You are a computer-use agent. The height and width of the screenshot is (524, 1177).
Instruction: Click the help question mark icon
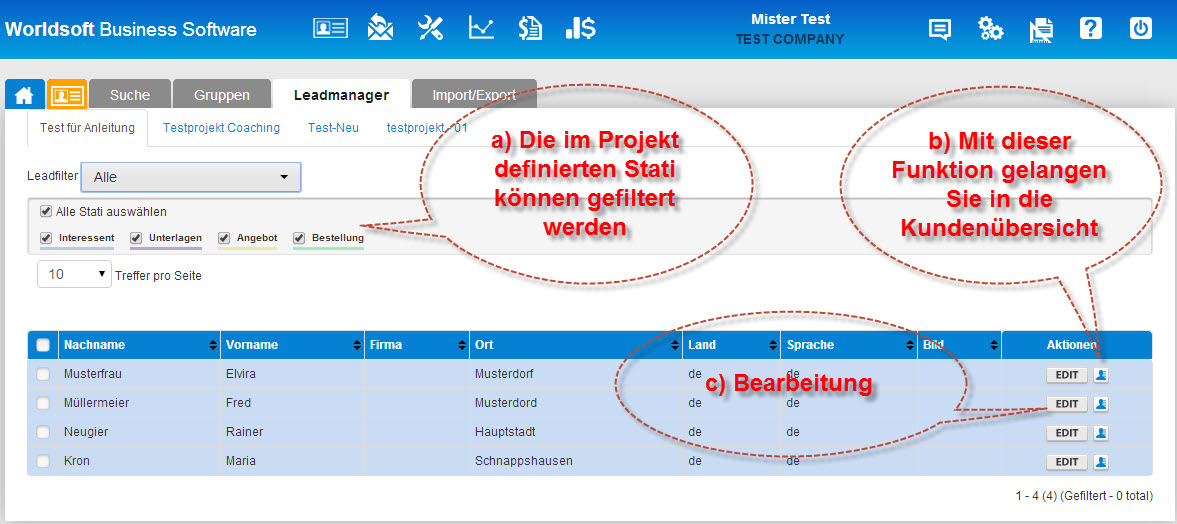pos(1091,28)
